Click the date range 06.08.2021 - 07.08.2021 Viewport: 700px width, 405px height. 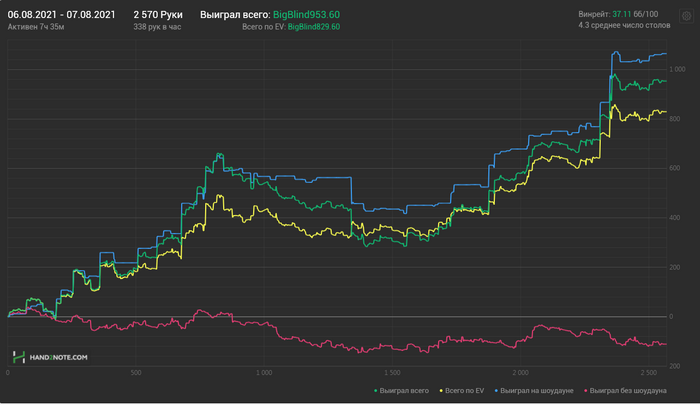(61, 15)
